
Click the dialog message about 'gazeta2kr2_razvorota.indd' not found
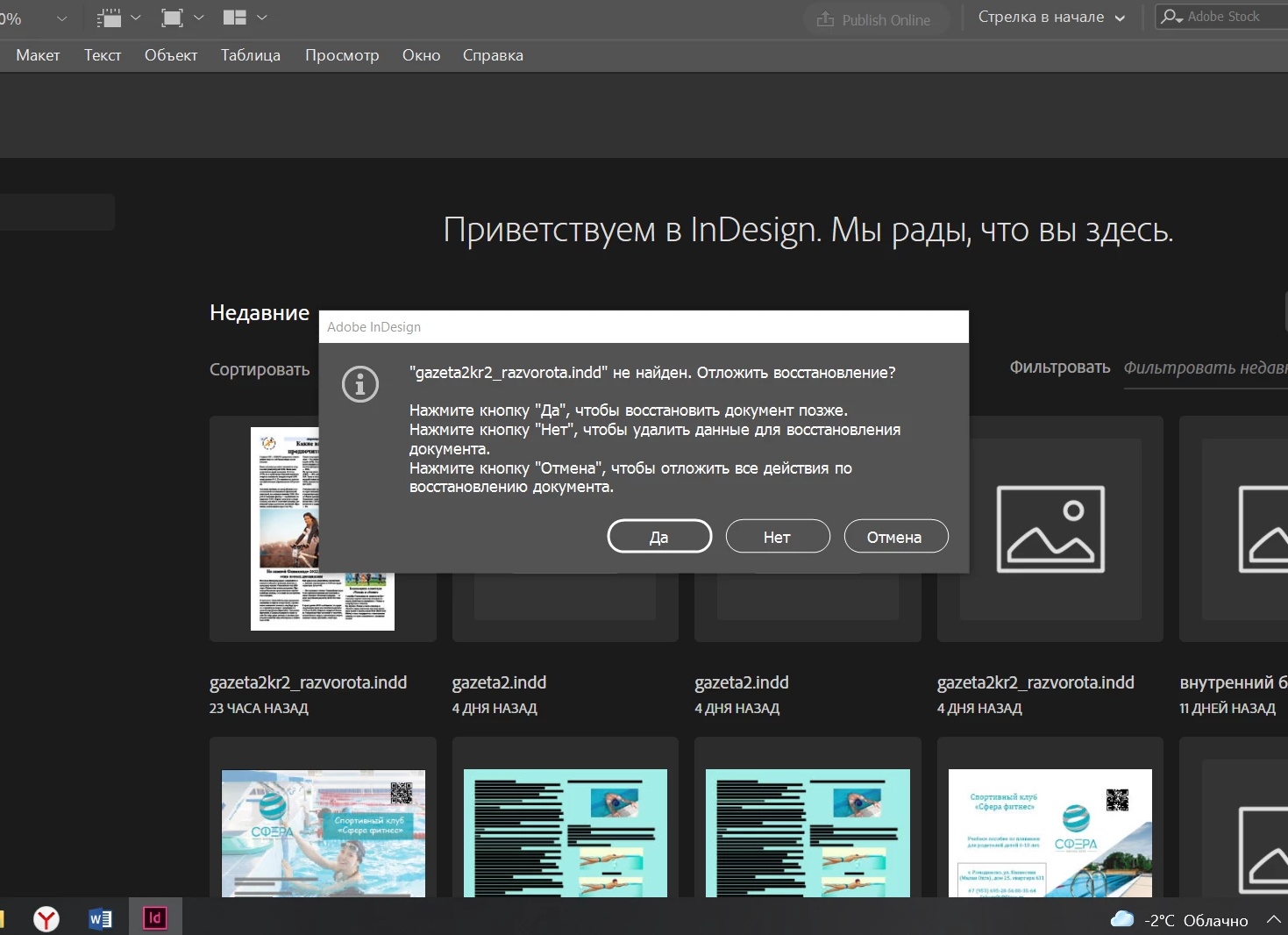(652, 373)
